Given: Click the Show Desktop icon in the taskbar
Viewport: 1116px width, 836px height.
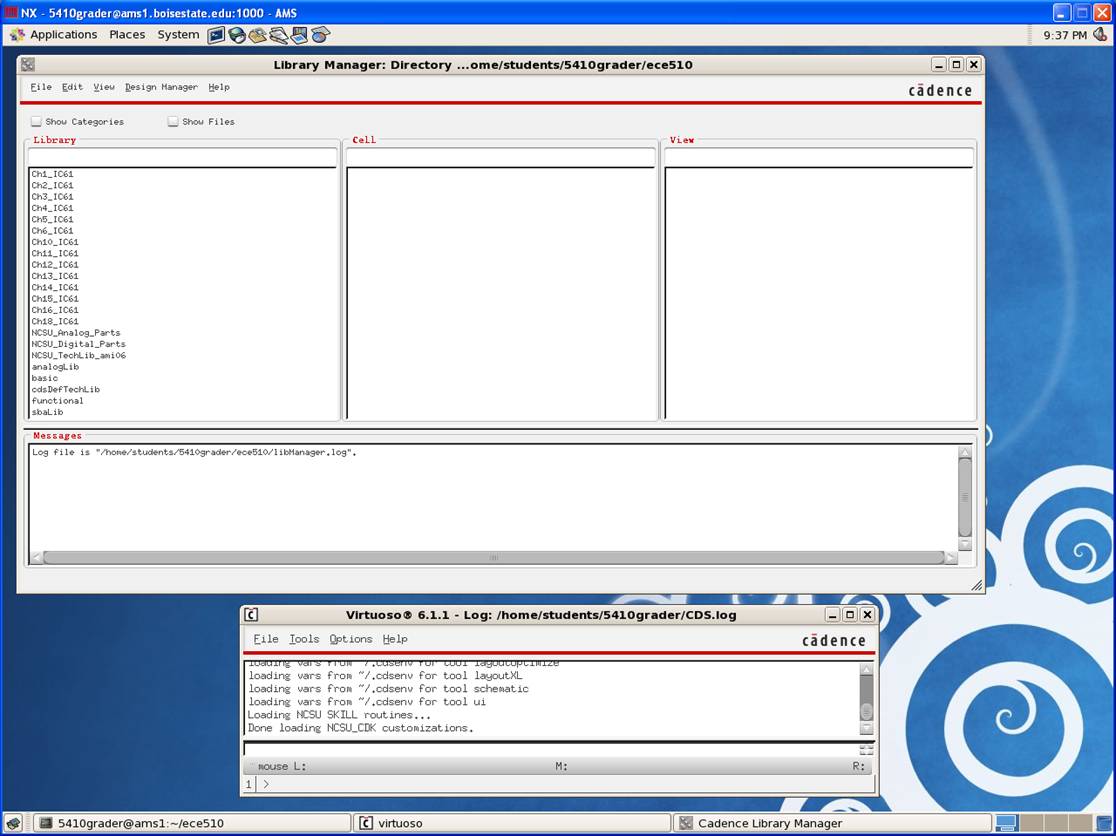Looking at the screenshot, I should click(x=15, y=823).
